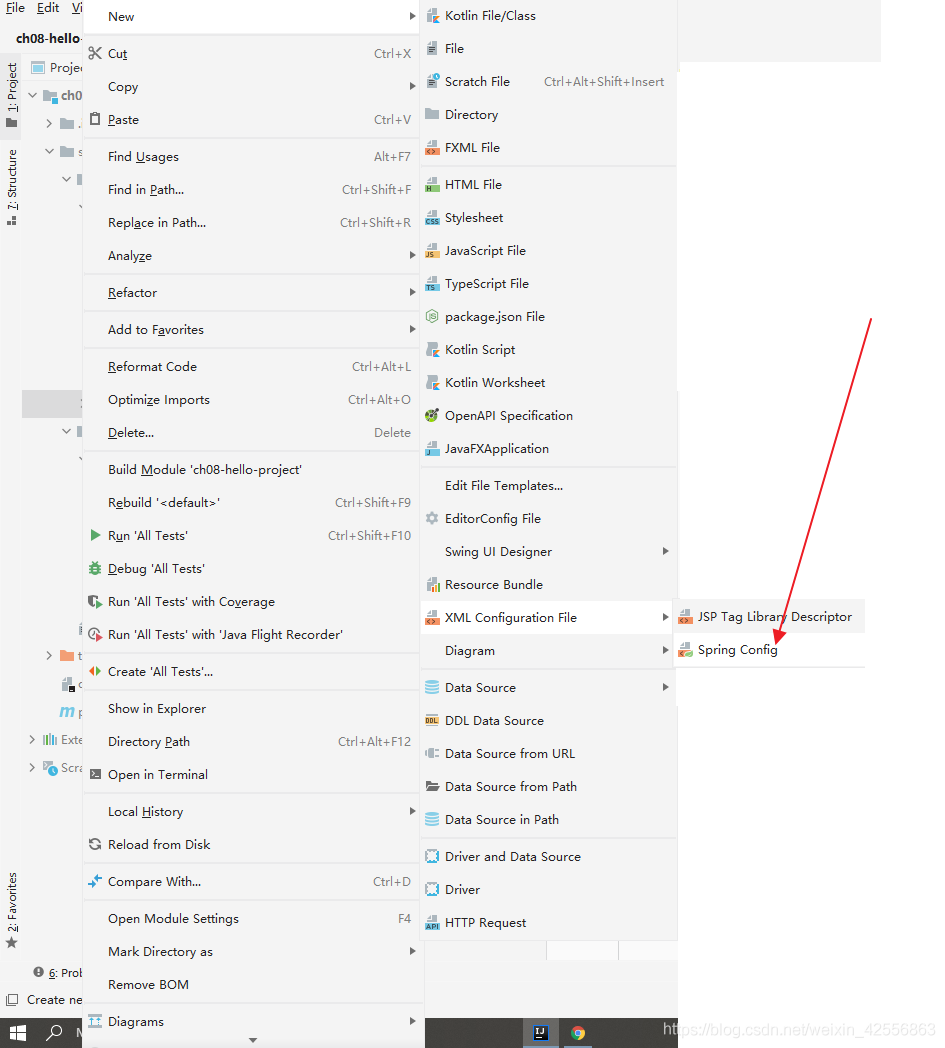Click IntelliJ IDEA icon in Windows taskbar
The height and width of the screenshot is (1048, 945).
pos(541,1033)
